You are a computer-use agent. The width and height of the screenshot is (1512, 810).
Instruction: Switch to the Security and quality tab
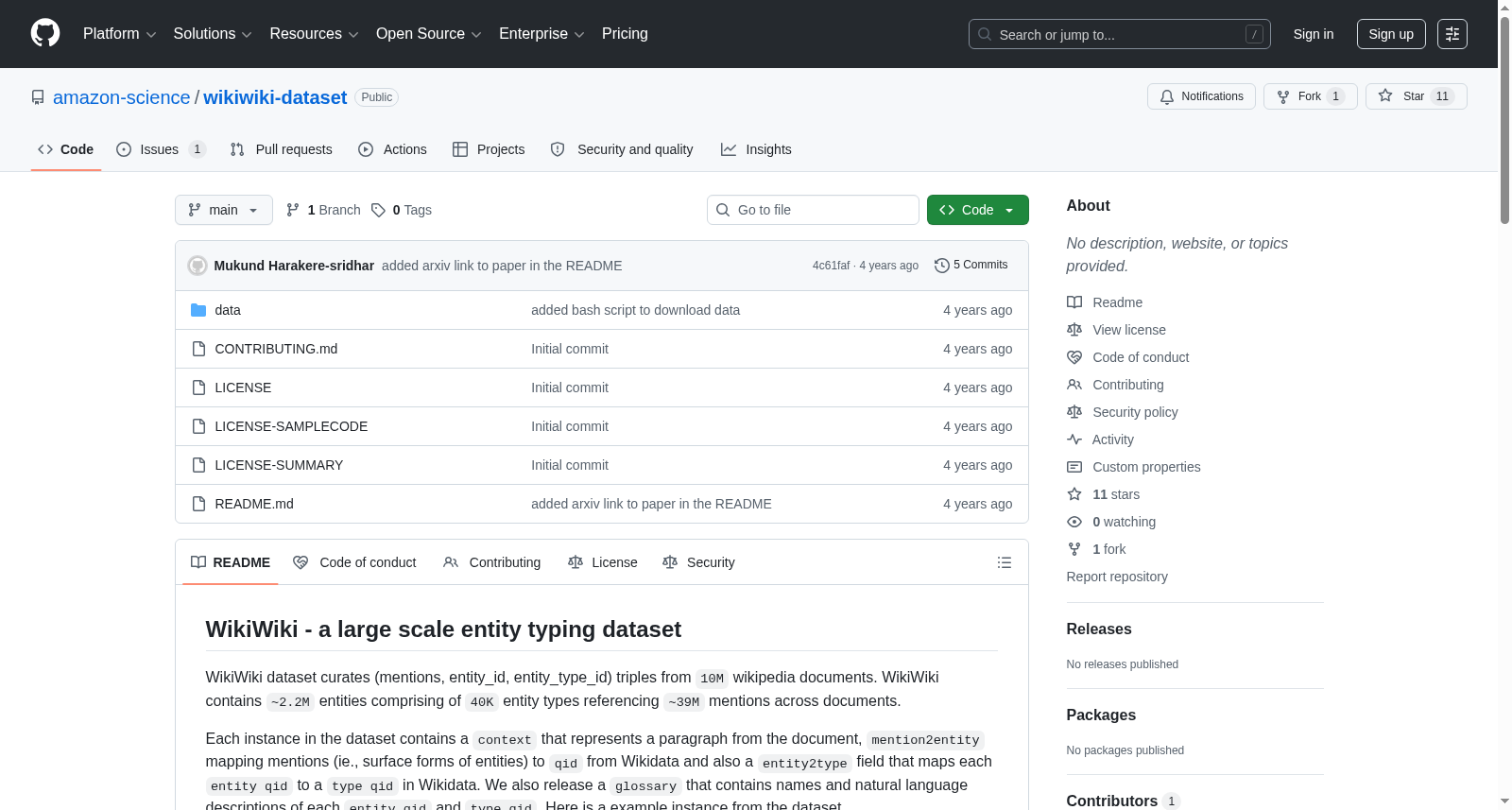point(622,149)
